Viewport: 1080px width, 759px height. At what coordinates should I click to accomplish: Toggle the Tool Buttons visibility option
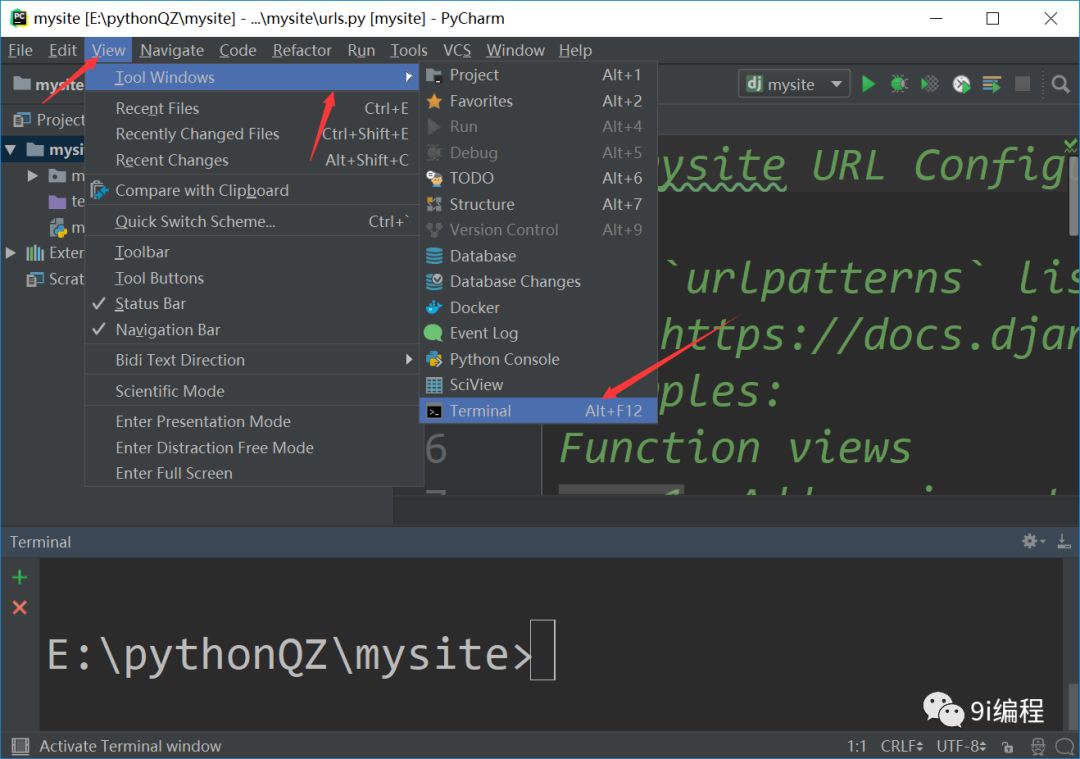click(x=252, y=278)
